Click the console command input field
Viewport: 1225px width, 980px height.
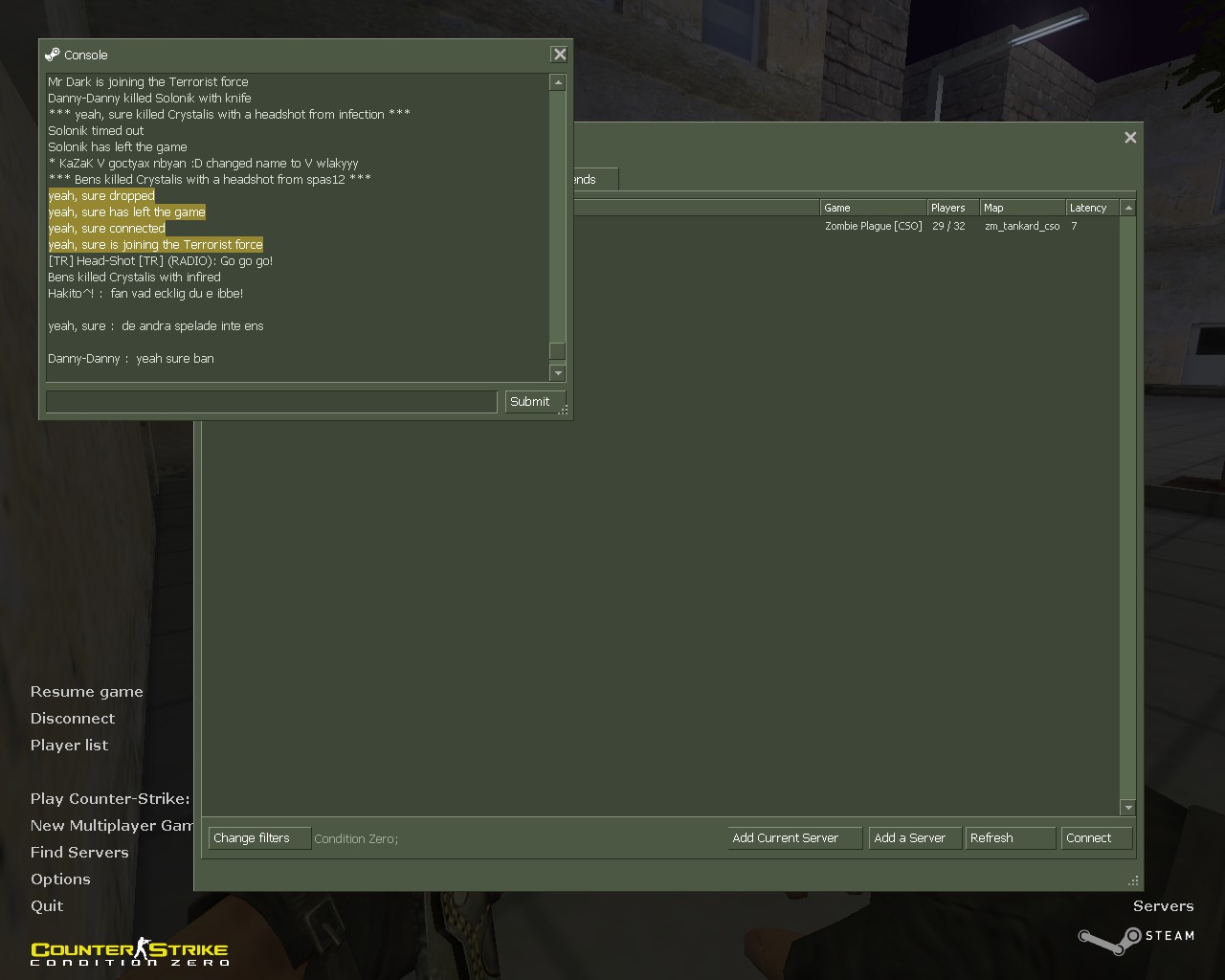pyautogui.click(x=271, y=402)
